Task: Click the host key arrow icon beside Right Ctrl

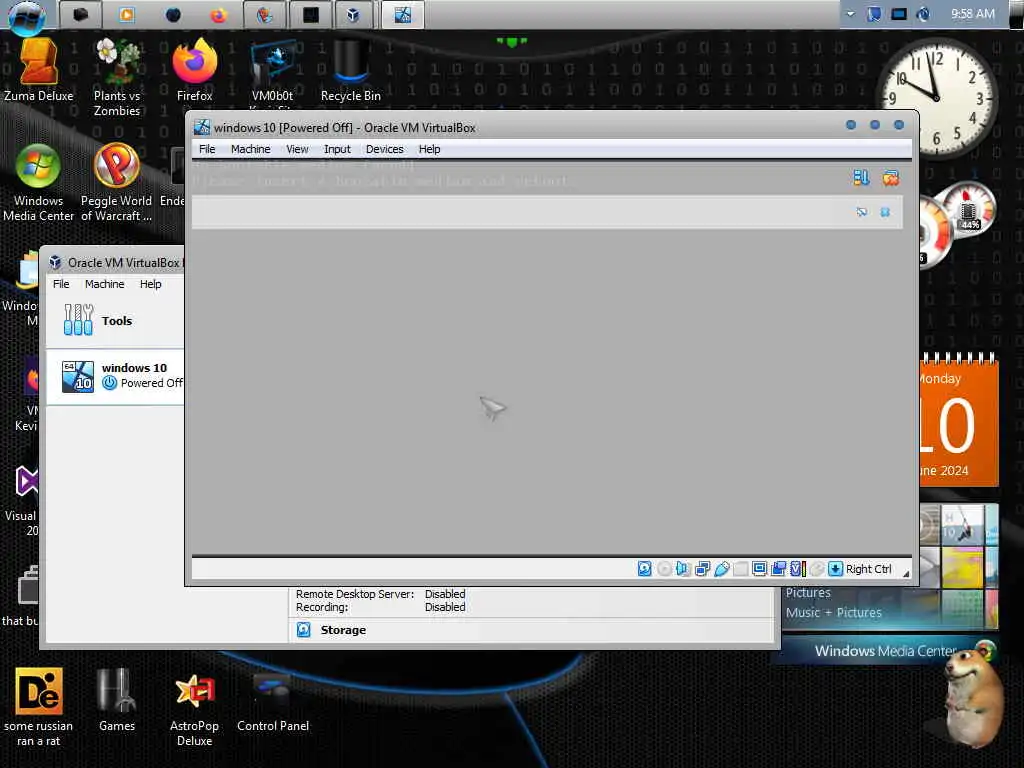Action: (835, 569)
